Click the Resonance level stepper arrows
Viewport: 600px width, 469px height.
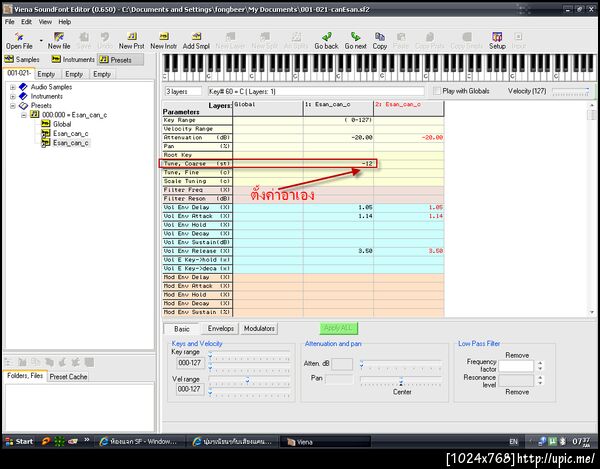pos(540,381)
